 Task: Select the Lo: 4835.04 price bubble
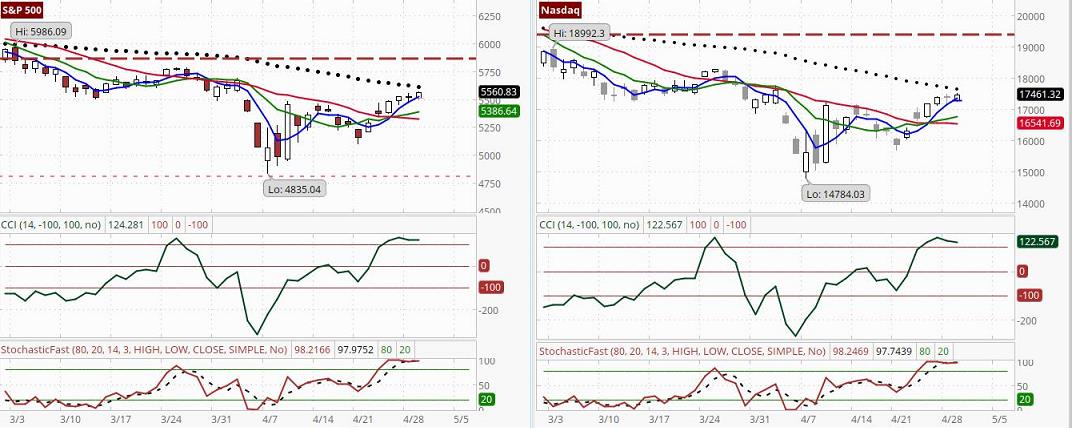(x=295, y=189)
